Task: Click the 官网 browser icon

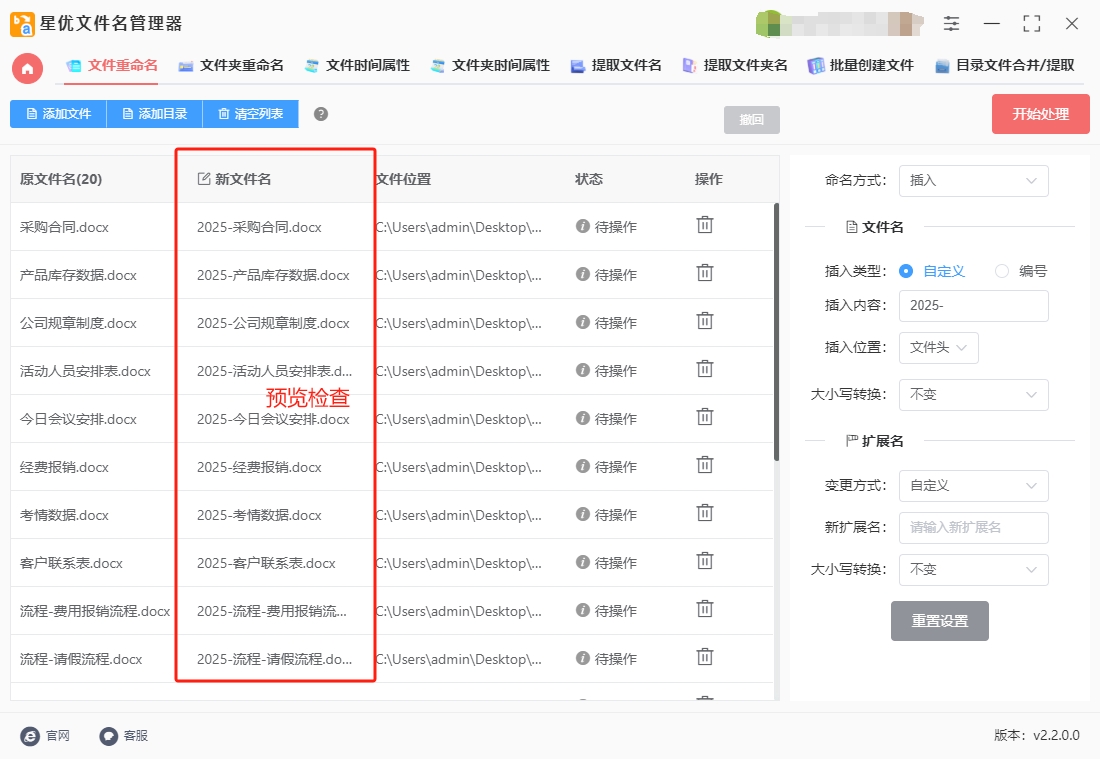Action: 29,735
